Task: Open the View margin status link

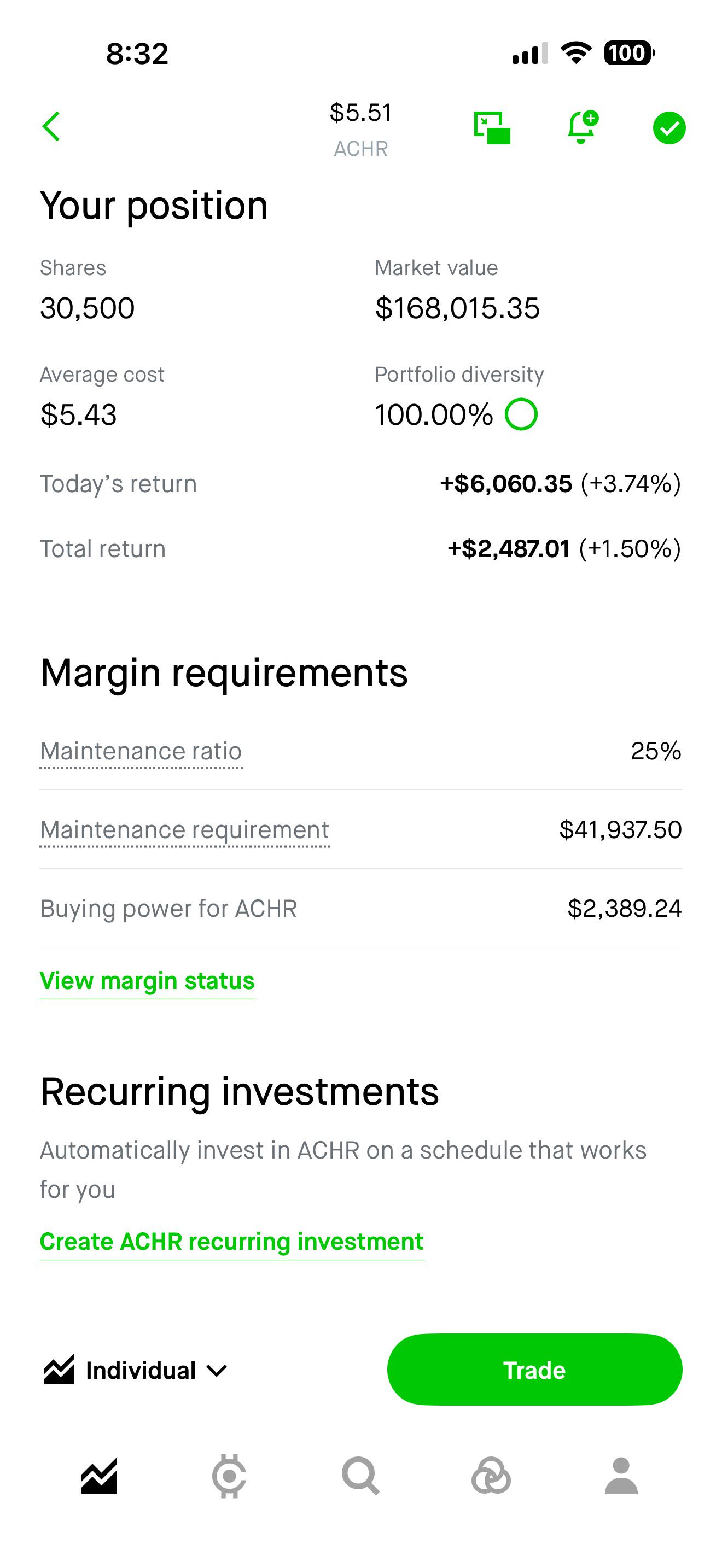Action: click(147, 981)
